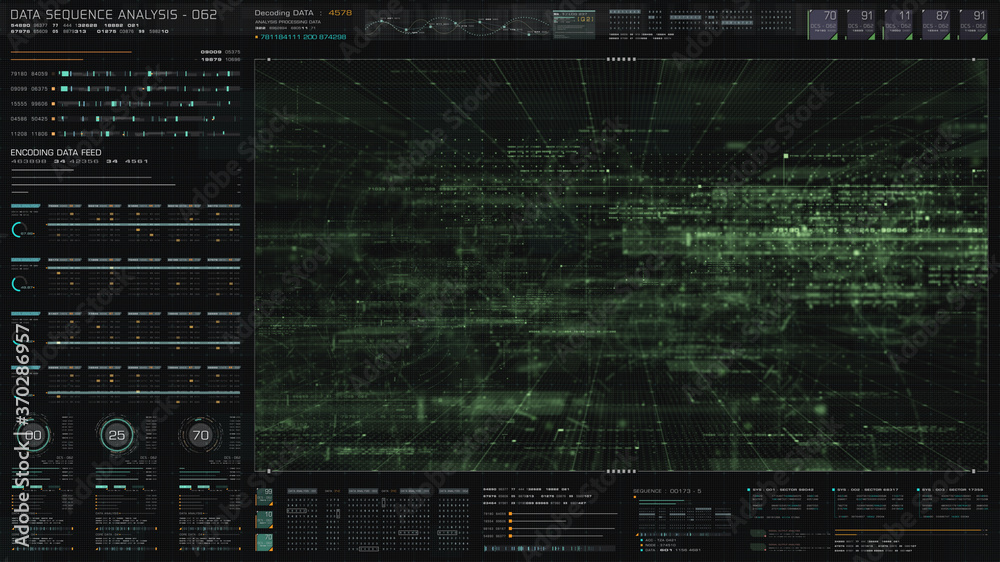The image size is (1000, 562).
Task: Select the DCS-062 tile showing 70 at top
Action: [823, 24]
